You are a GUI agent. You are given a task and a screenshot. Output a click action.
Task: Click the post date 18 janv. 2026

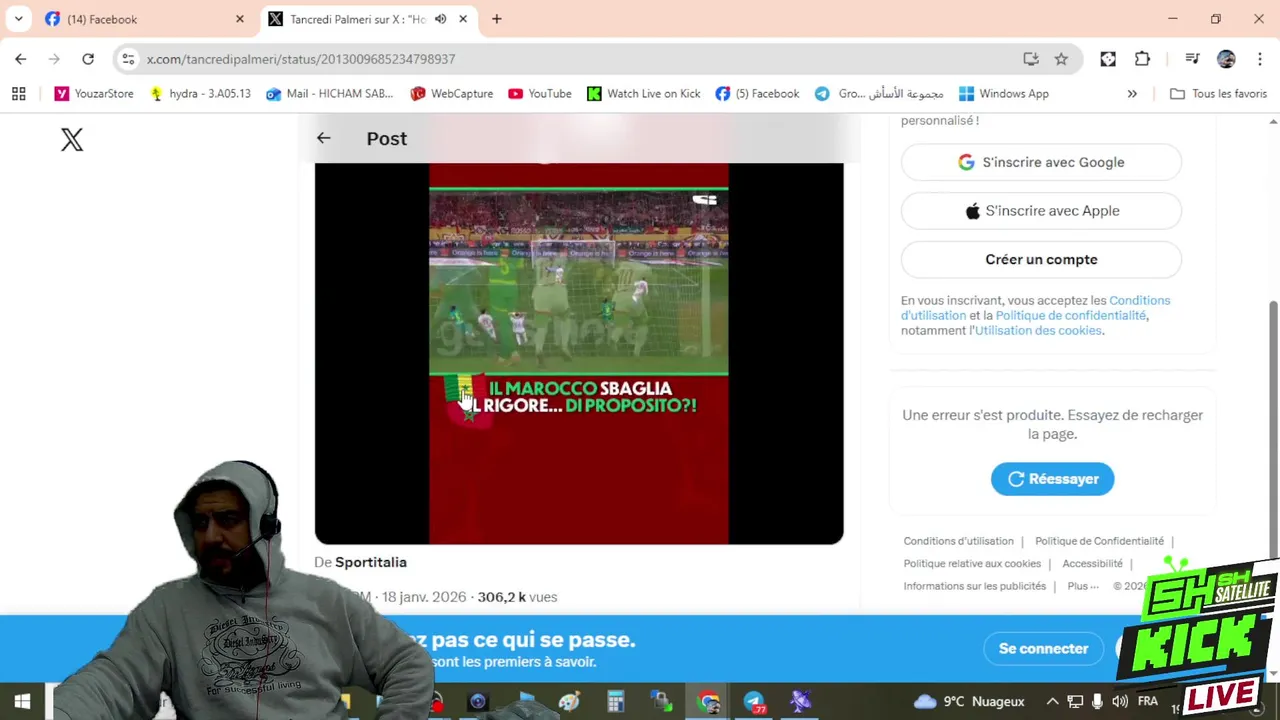click(x=424, y=597)
